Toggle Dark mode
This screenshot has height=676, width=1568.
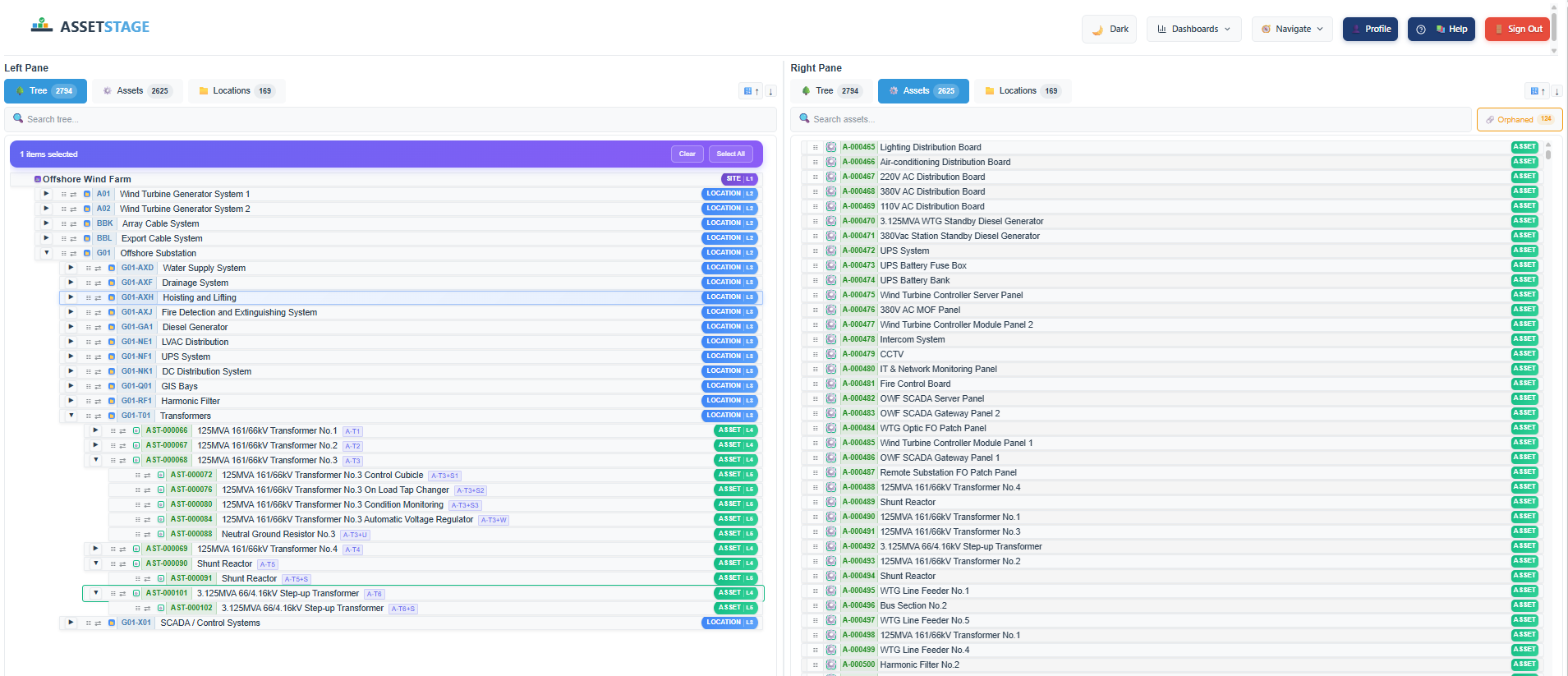(1109, 29)
